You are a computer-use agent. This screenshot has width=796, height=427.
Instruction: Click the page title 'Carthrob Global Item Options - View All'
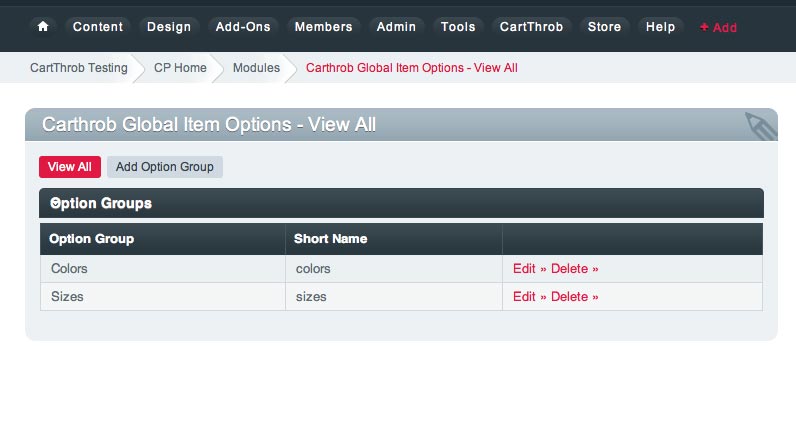[x=209, y=124]
